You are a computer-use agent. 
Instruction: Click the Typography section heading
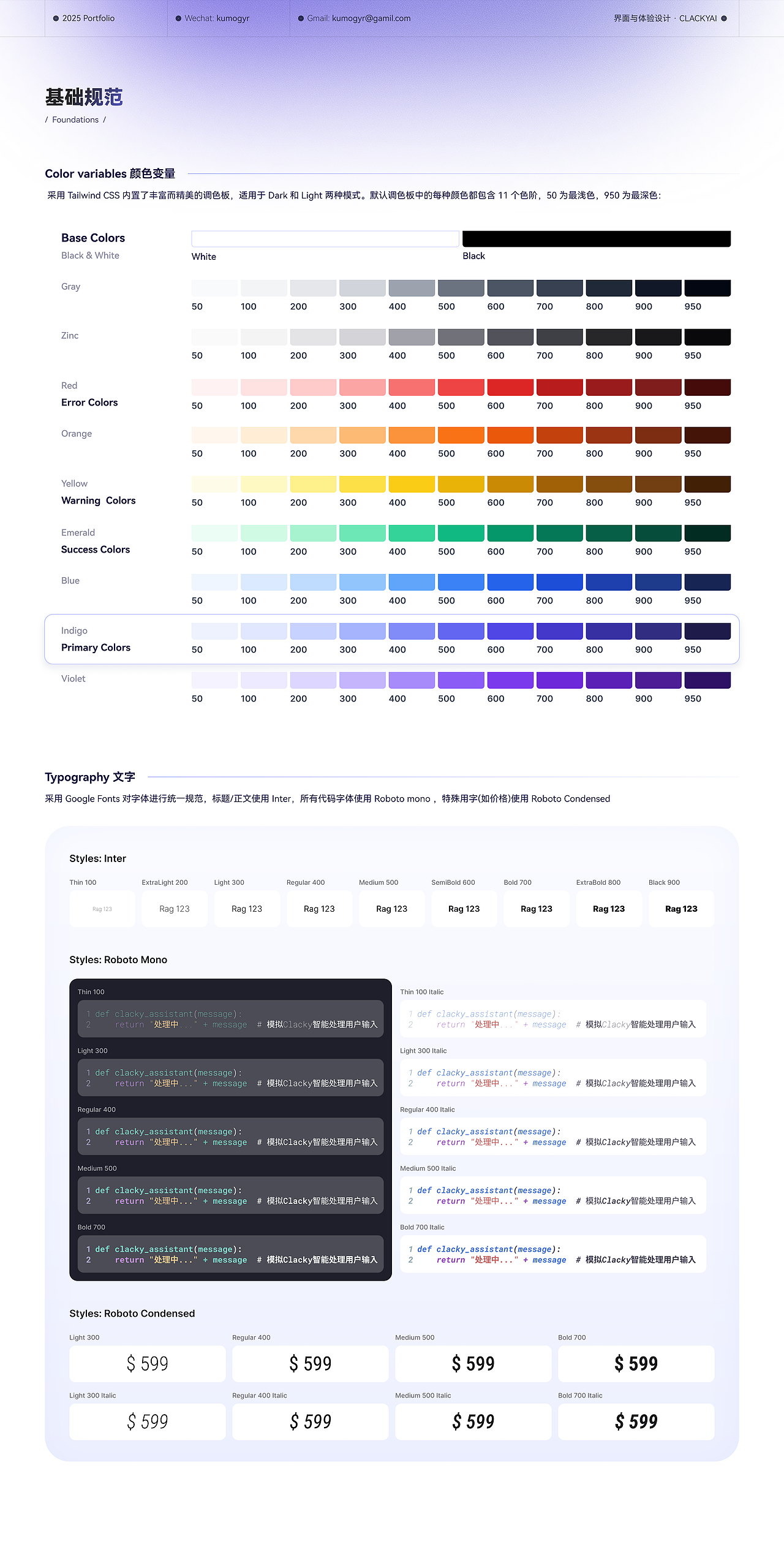[x=90, y=777]
